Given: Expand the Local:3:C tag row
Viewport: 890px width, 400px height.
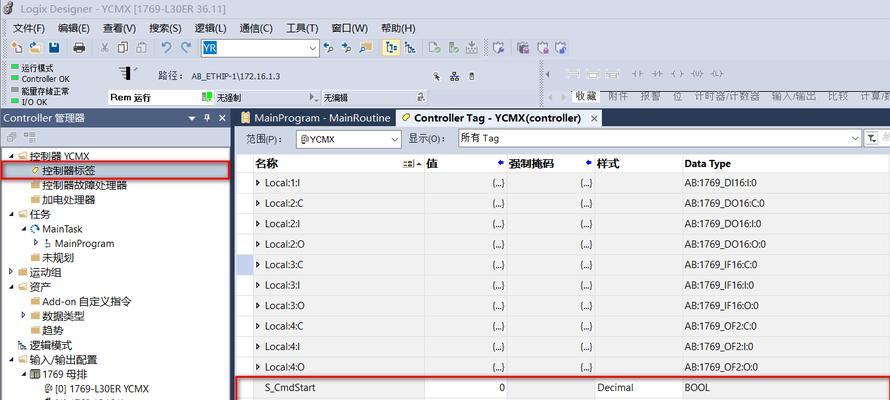Looking at the screenshot, I should click(x=258, y=264).
